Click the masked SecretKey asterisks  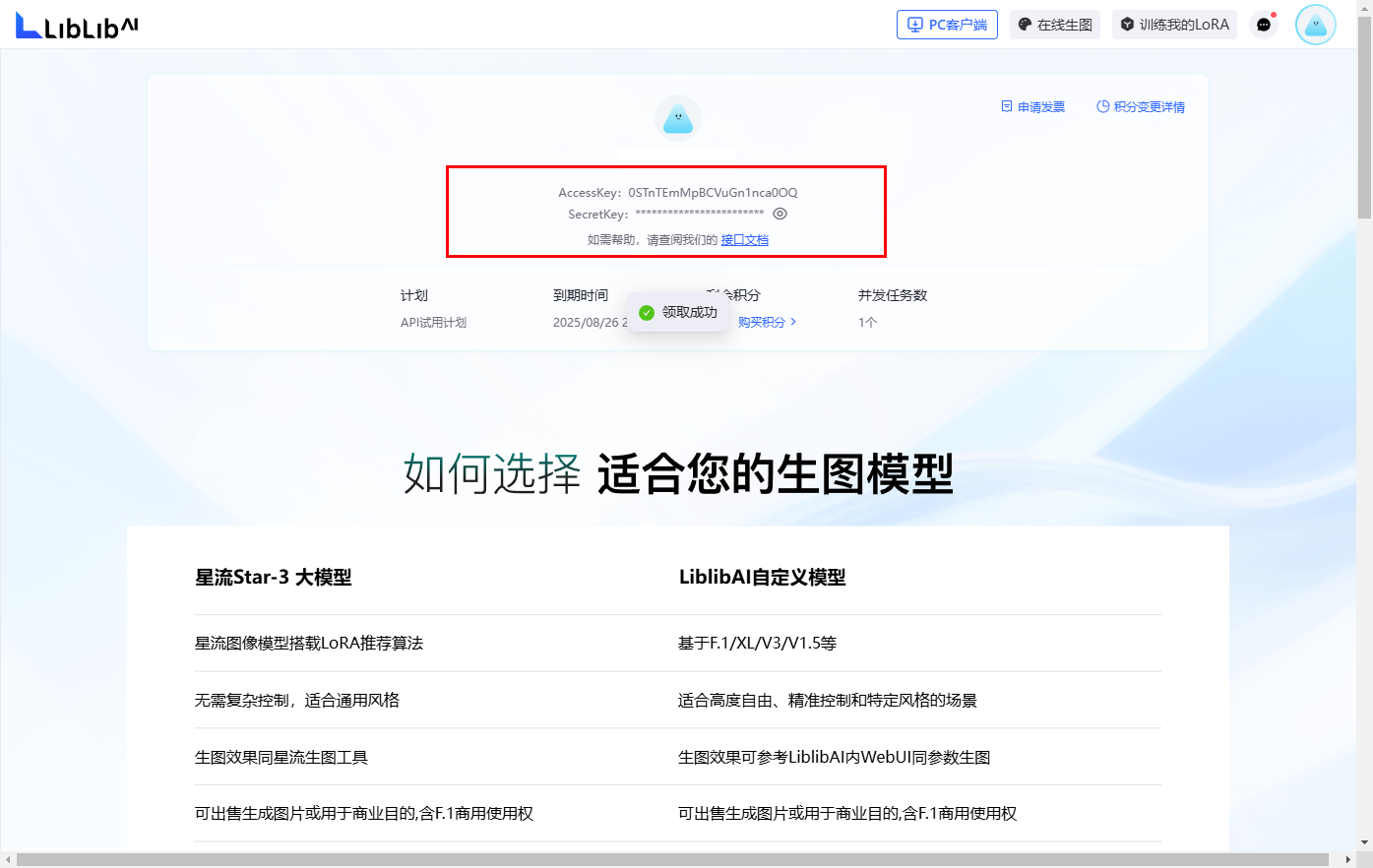pyautogui.click(x=700, y=214)
